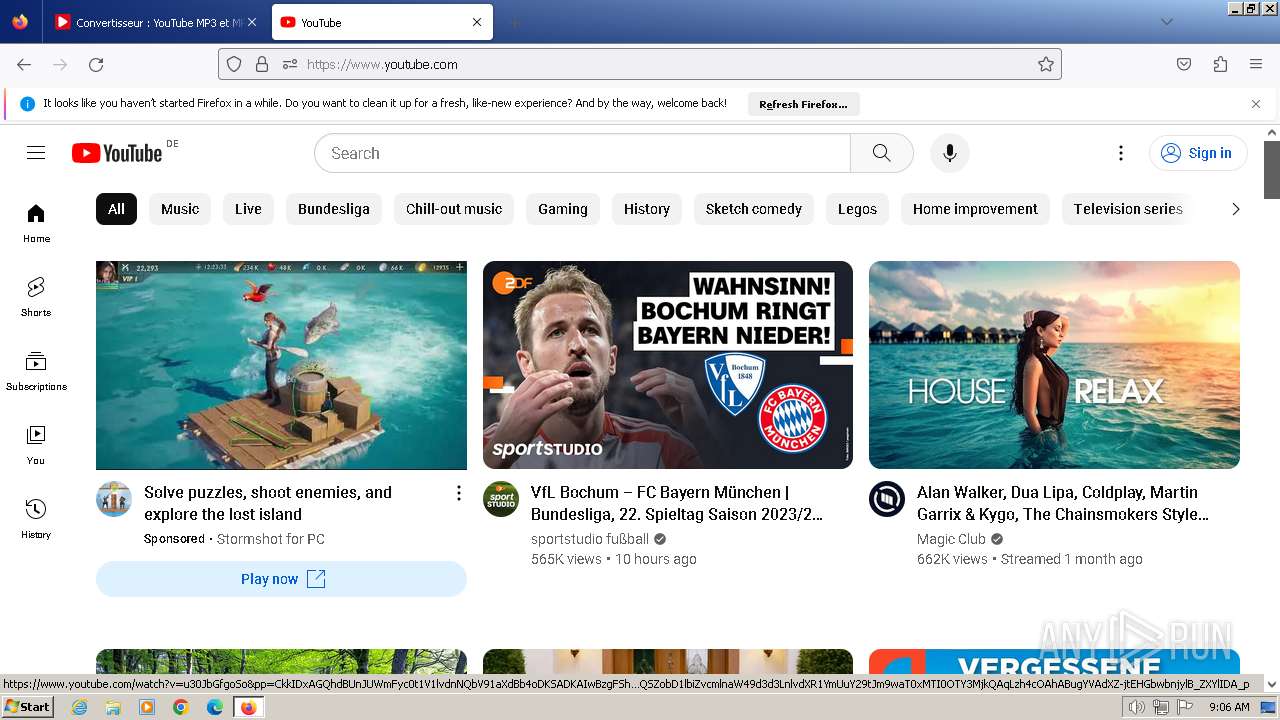Select the YouTube browser tab
This screenshot has width=1280, height=720.
coord(382,22)
